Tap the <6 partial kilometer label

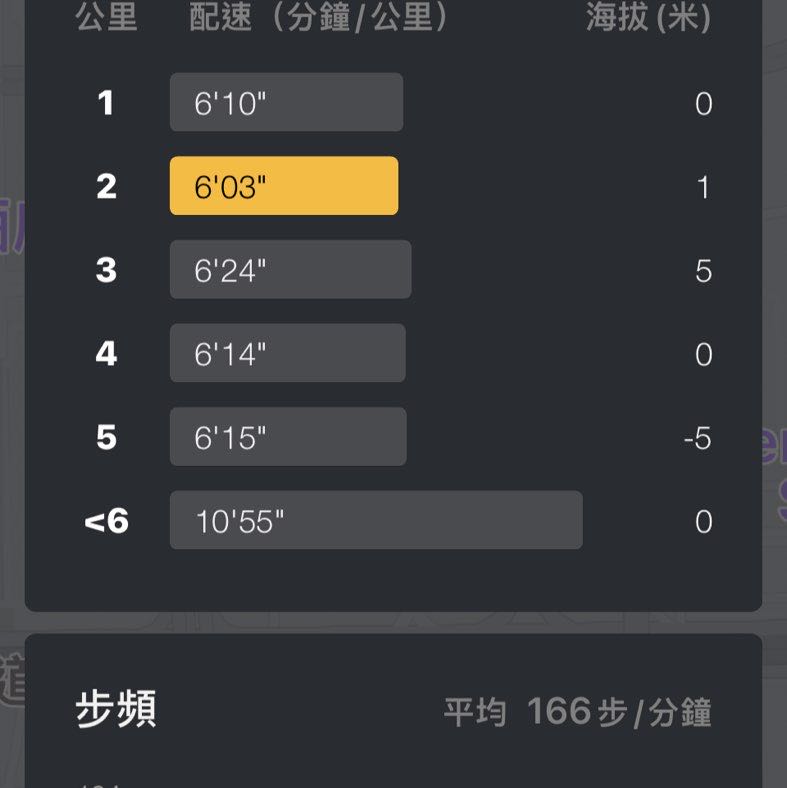coord(106,521)
